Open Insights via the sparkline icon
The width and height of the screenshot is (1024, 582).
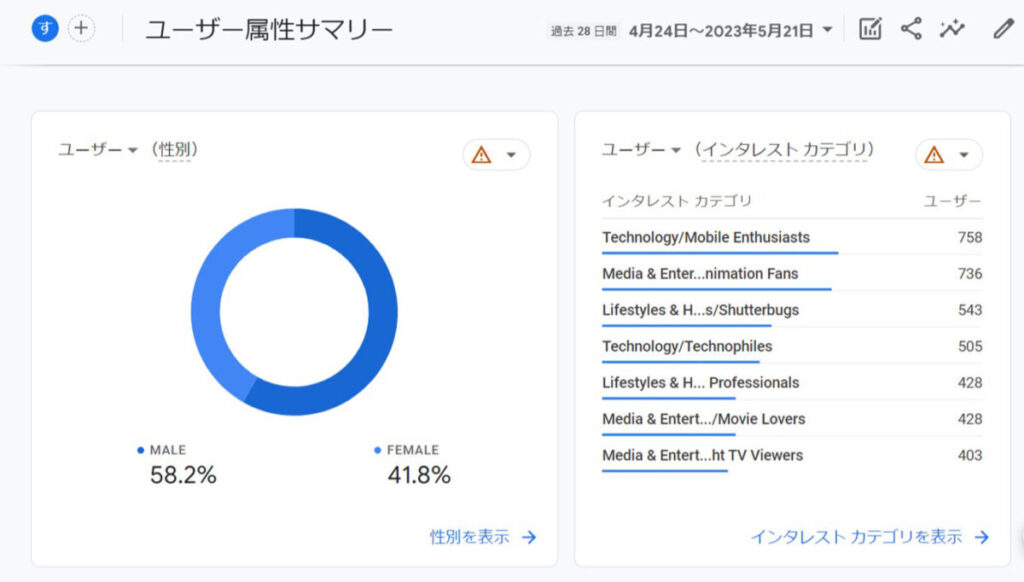coord(952,29)
